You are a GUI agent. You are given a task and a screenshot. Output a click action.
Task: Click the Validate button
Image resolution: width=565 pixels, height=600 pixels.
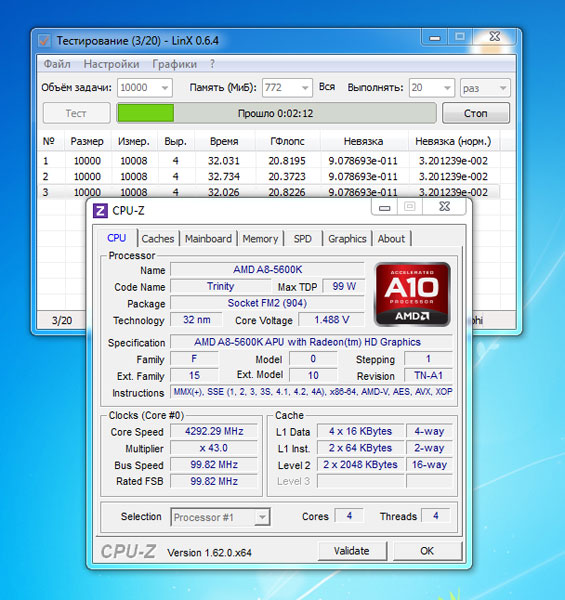(352, 551)
